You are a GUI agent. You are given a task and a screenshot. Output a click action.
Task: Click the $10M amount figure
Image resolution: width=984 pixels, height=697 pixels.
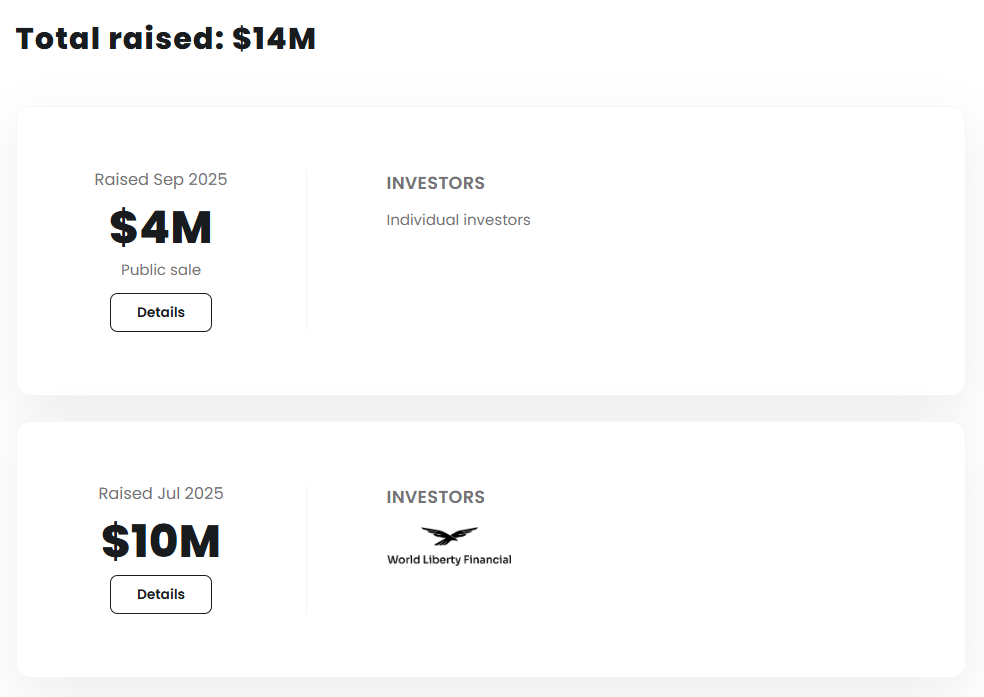click(161, 541)
